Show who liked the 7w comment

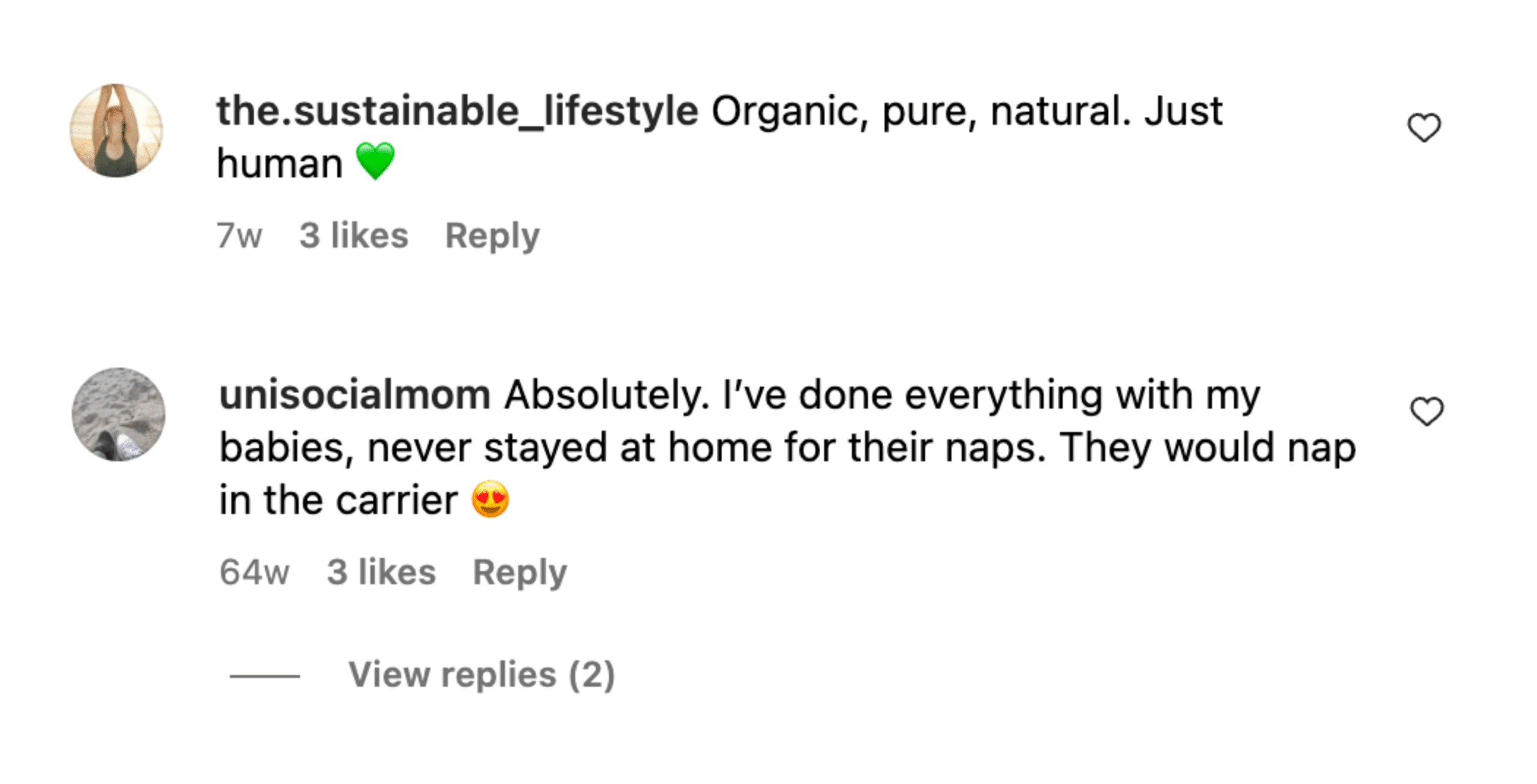tap(354, 235)
